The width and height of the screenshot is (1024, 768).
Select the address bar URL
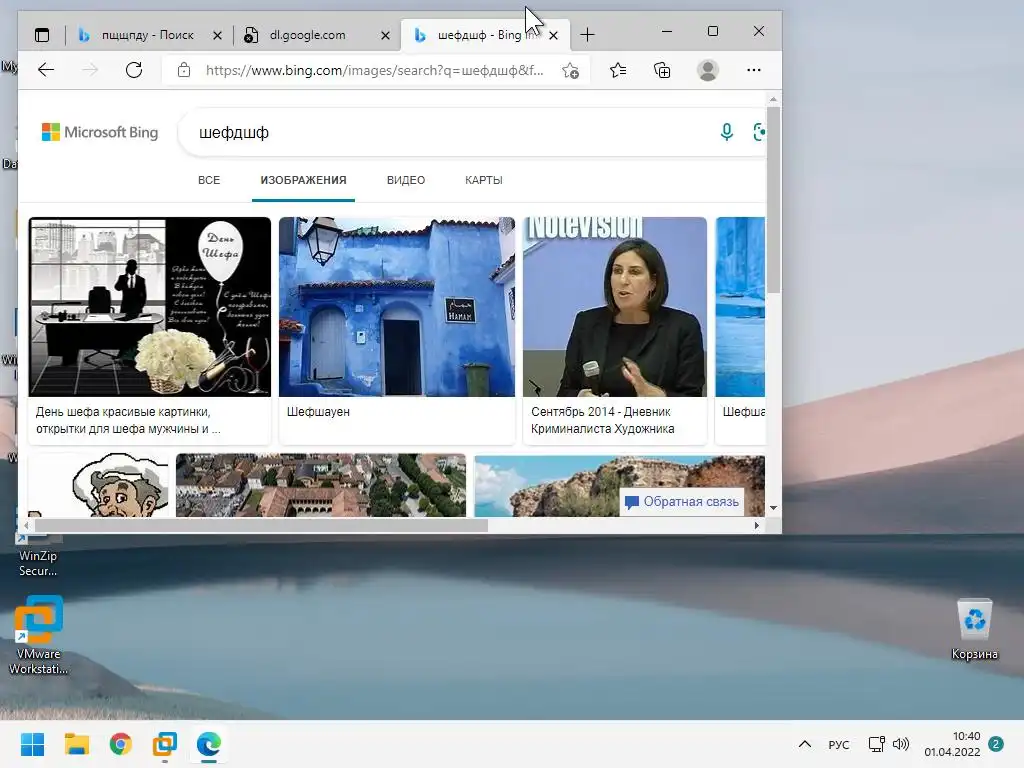(374, 71)
